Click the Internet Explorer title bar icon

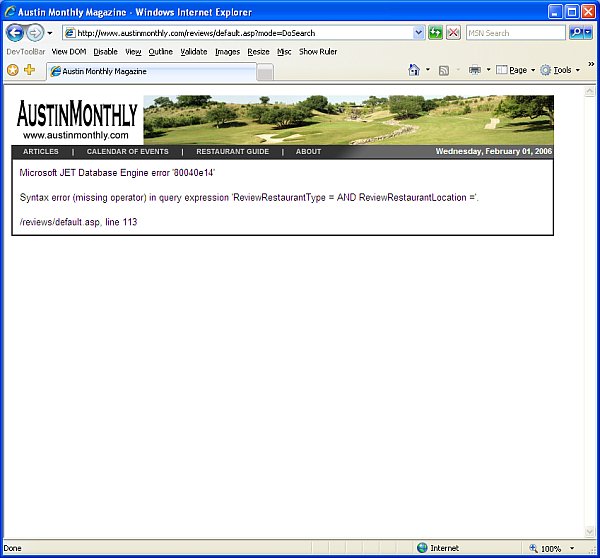pos(10,12)
